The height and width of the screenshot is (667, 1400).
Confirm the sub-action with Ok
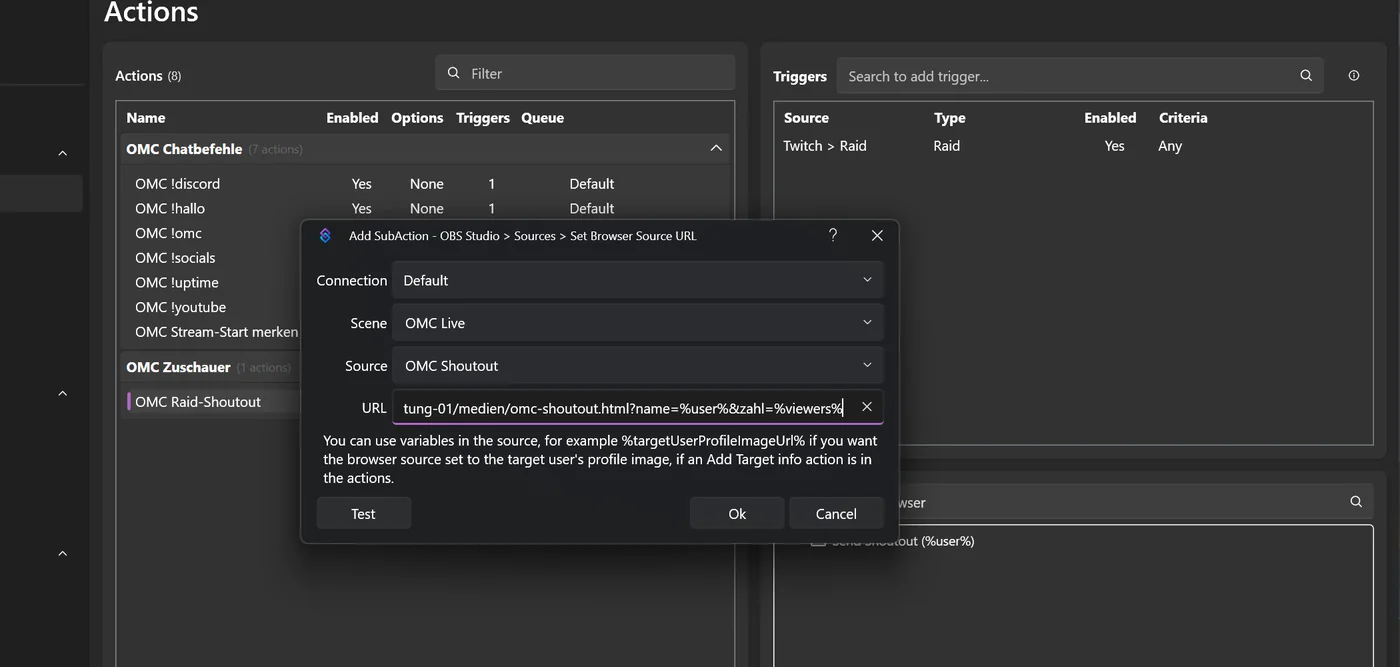(737, 514)
